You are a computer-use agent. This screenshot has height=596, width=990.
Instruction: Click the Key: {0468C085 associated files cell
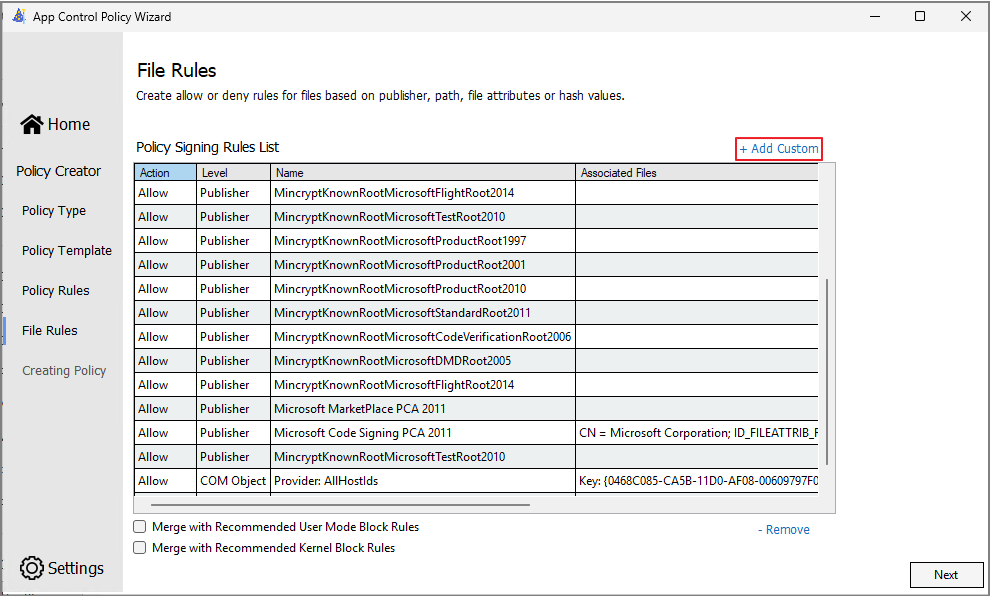click(x=697, y=480)
